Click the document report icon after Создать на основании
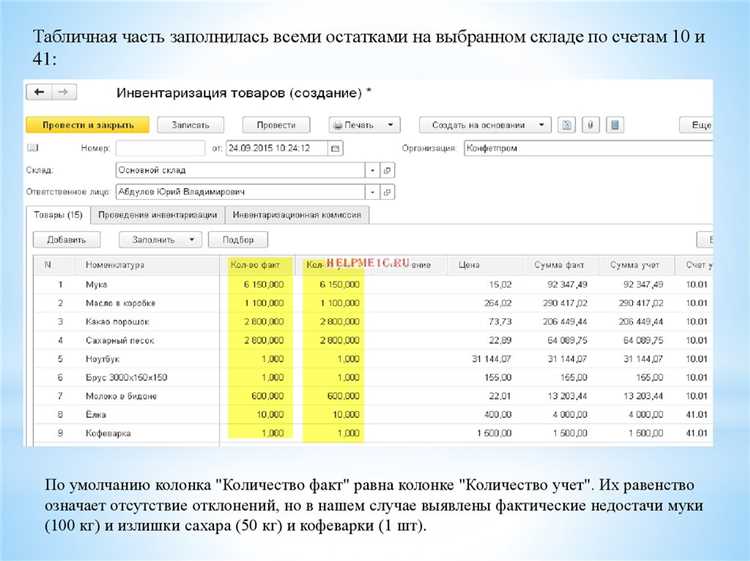750x561 pixels. pyautogui.click(x=566, y=125)
